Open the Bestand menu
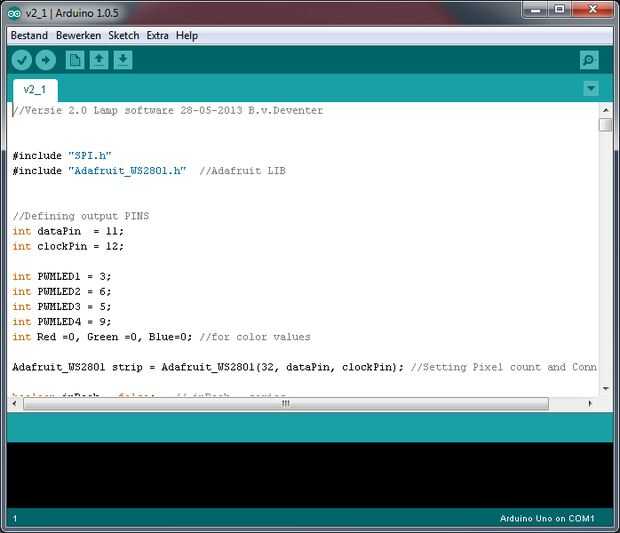The height and width of the screenshot is (533, 620). (x=29, y=36)
